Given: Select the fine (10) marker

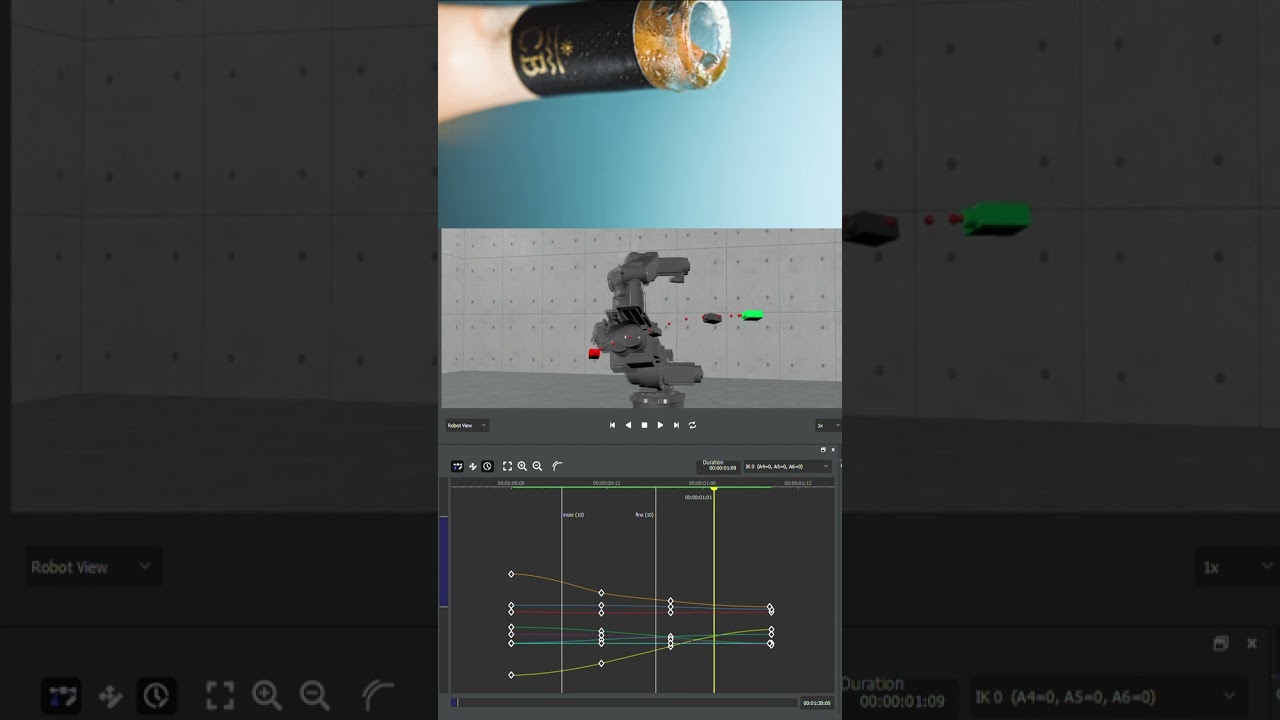Looking at the screenshot, I should coord(645,515).
